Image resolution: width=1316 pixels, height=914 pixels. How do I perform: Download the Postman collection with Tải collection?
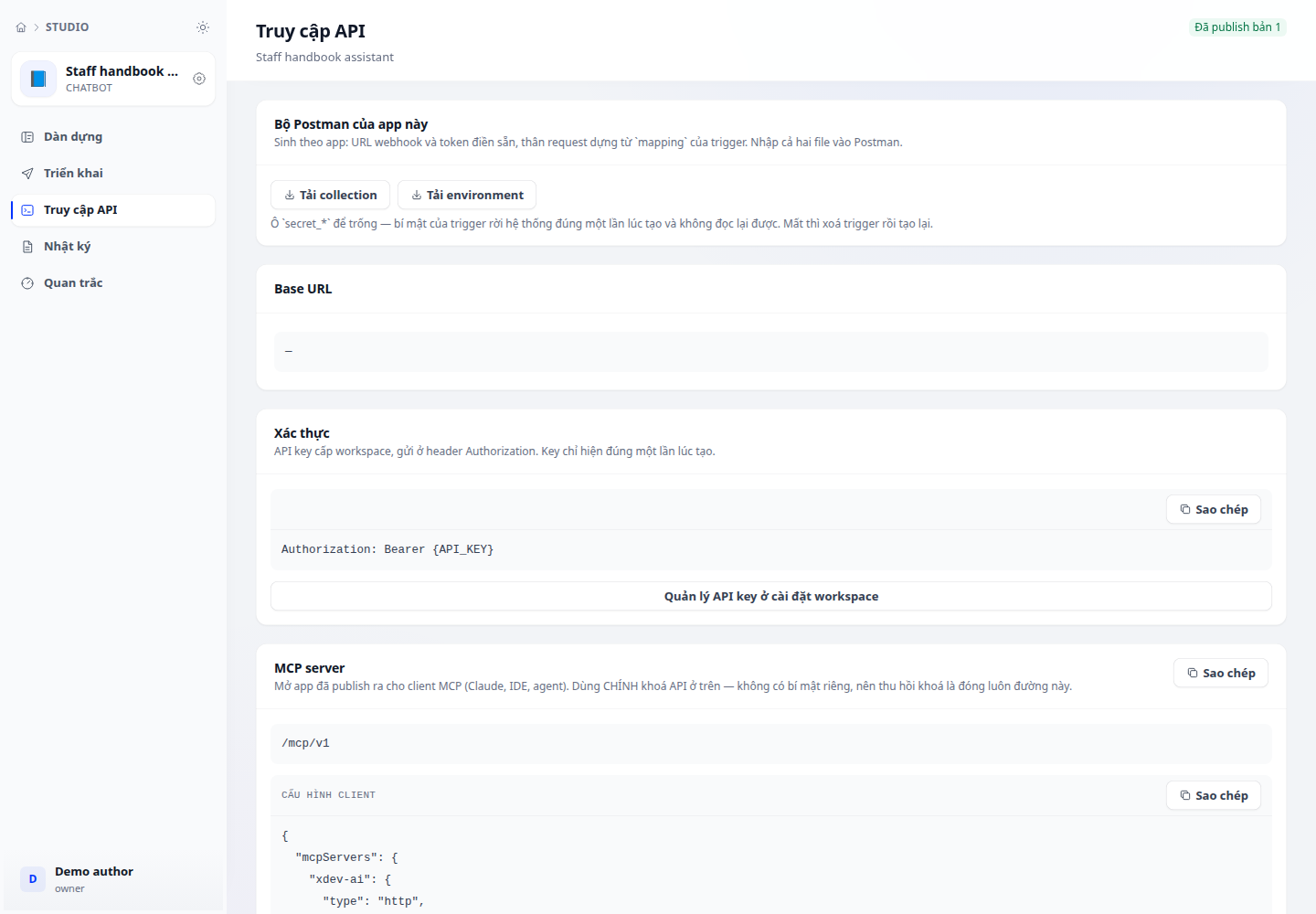point(330,195)
